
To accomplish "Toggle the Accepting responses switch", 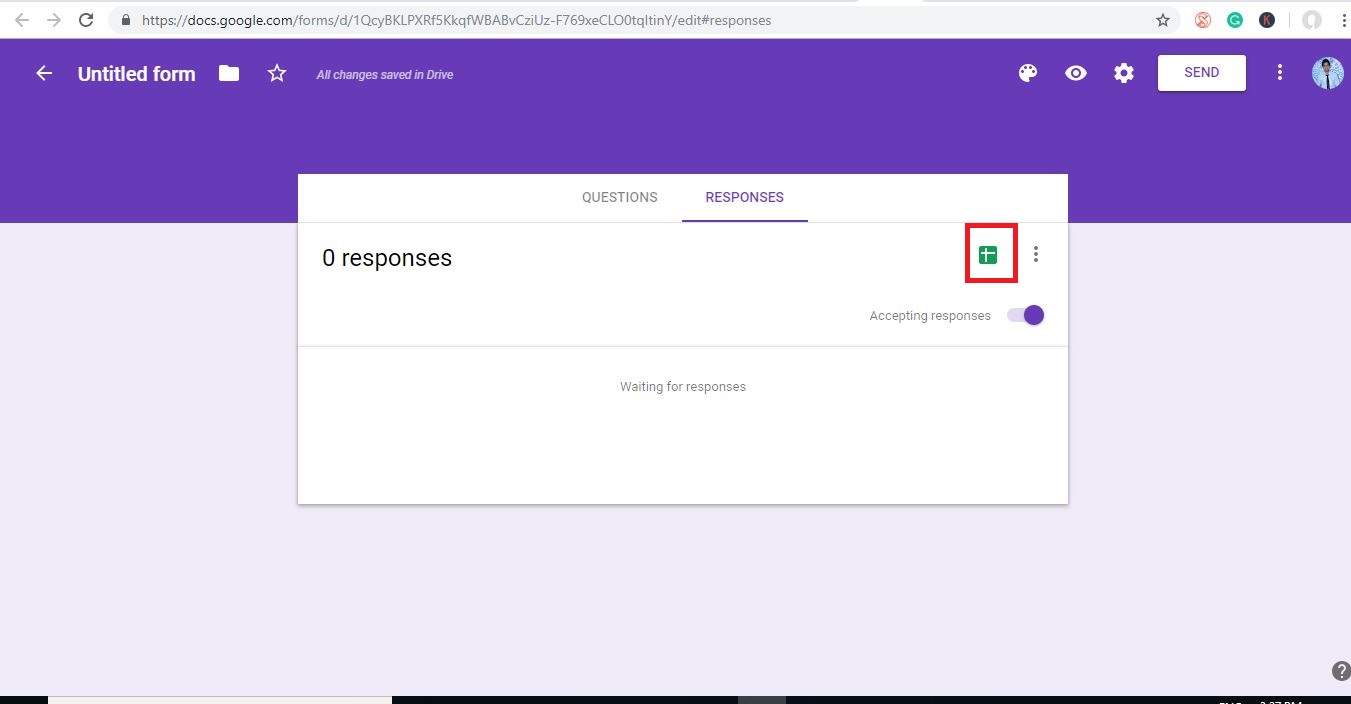I will tap(1026, 315).
